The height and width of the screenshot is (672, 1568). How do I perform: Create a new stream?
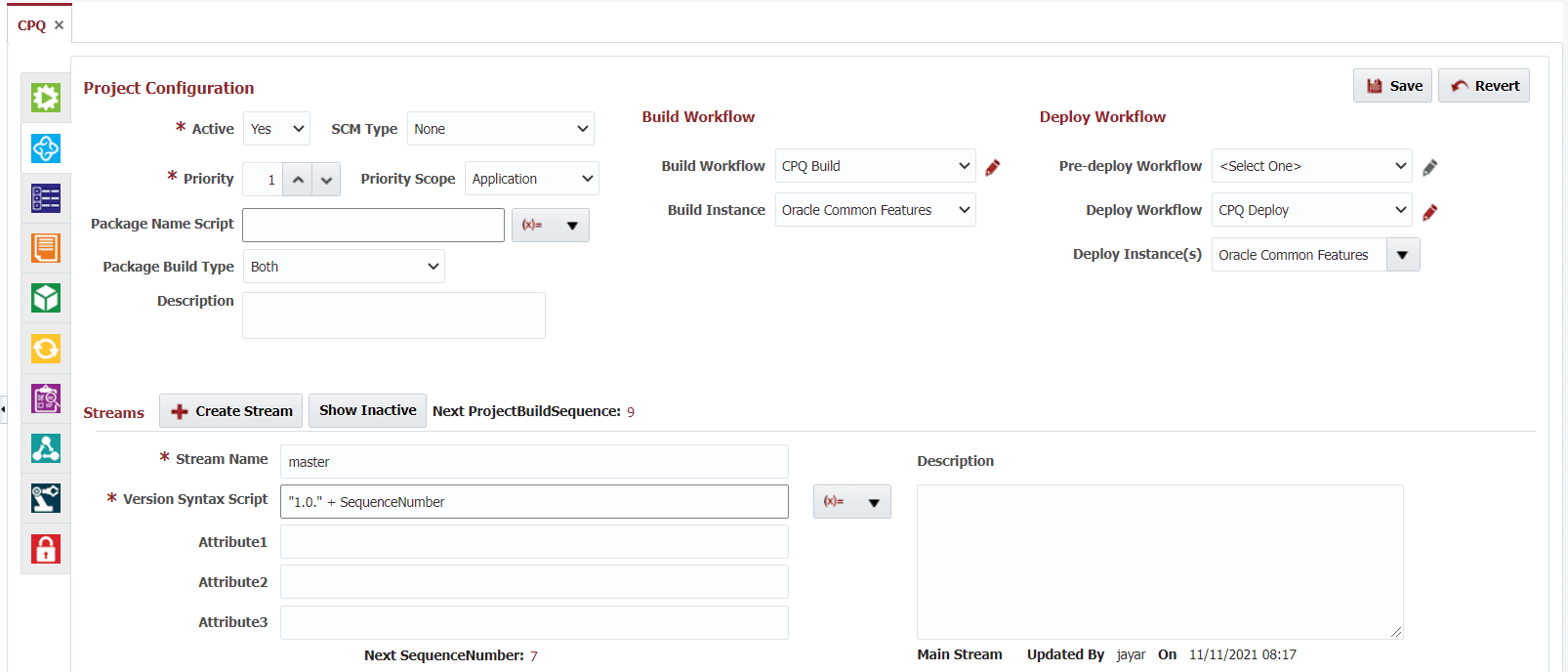(x=231, y=411)
